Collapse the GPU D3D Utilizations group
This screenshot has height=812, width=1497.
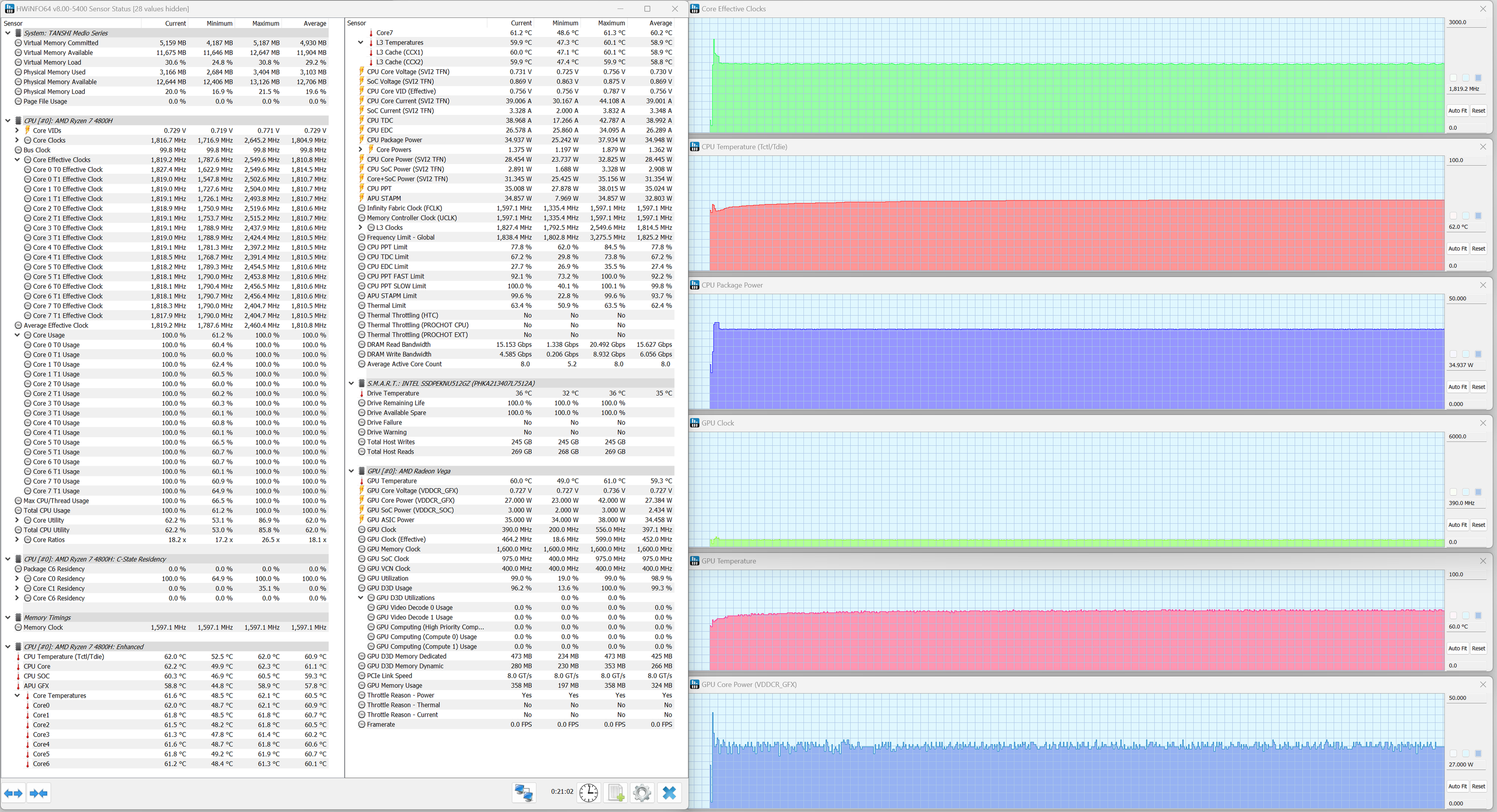(360, 598)
